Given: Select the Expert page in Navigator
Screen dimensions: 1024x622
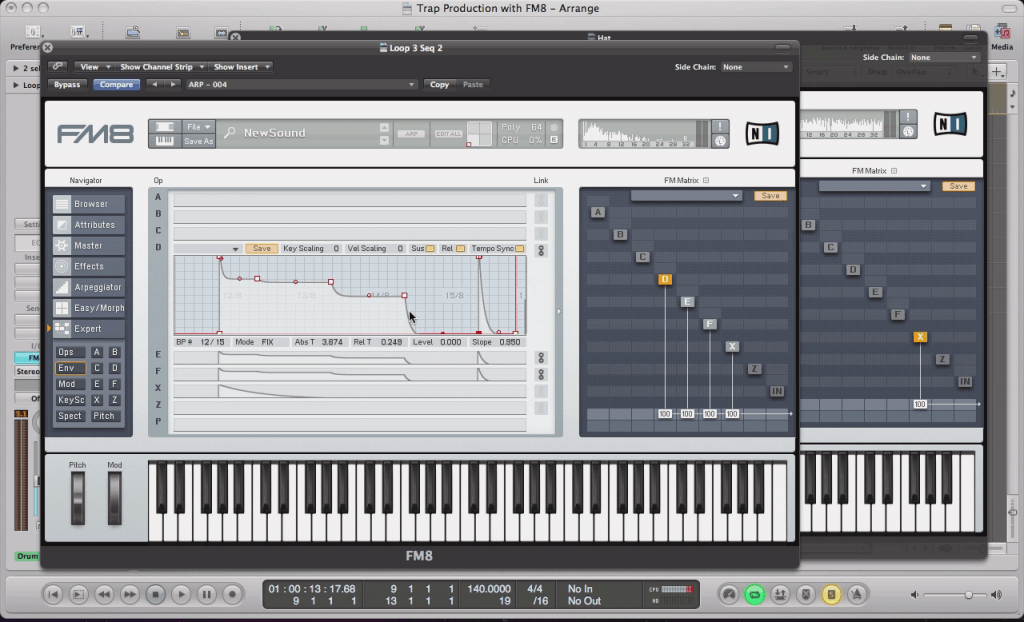Looking at the screenshot, I should (x=89, y=329).
